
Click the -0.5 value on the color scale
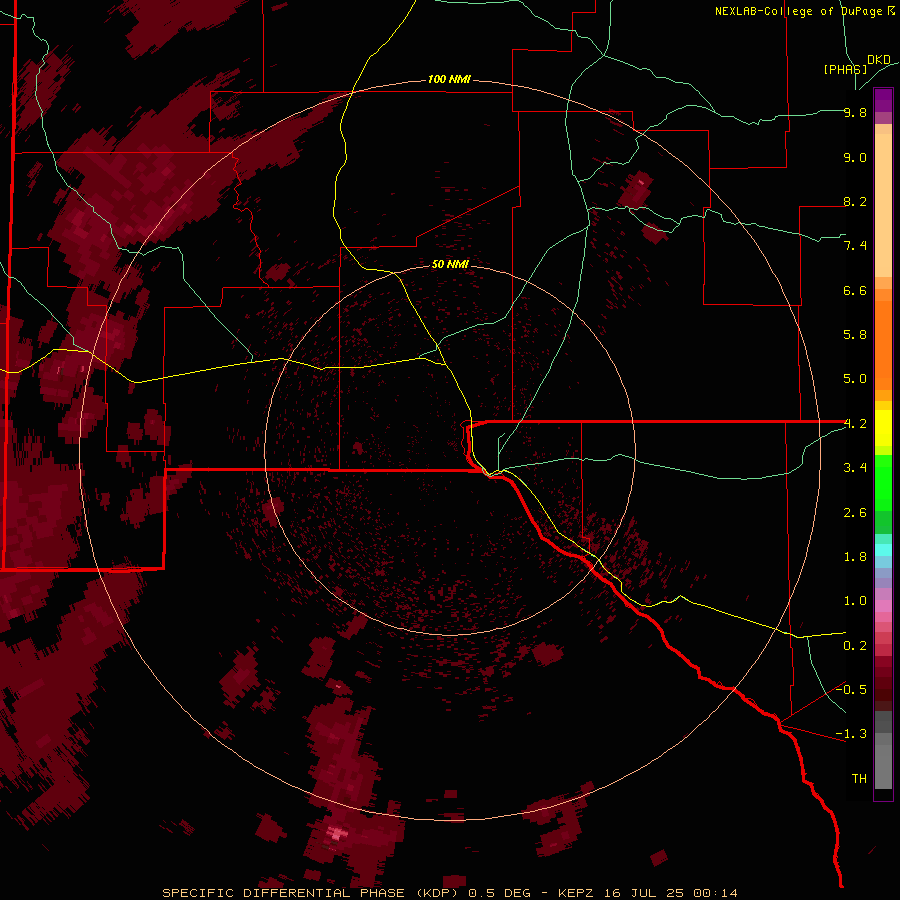pyautogui.click(x=851, y=690)
